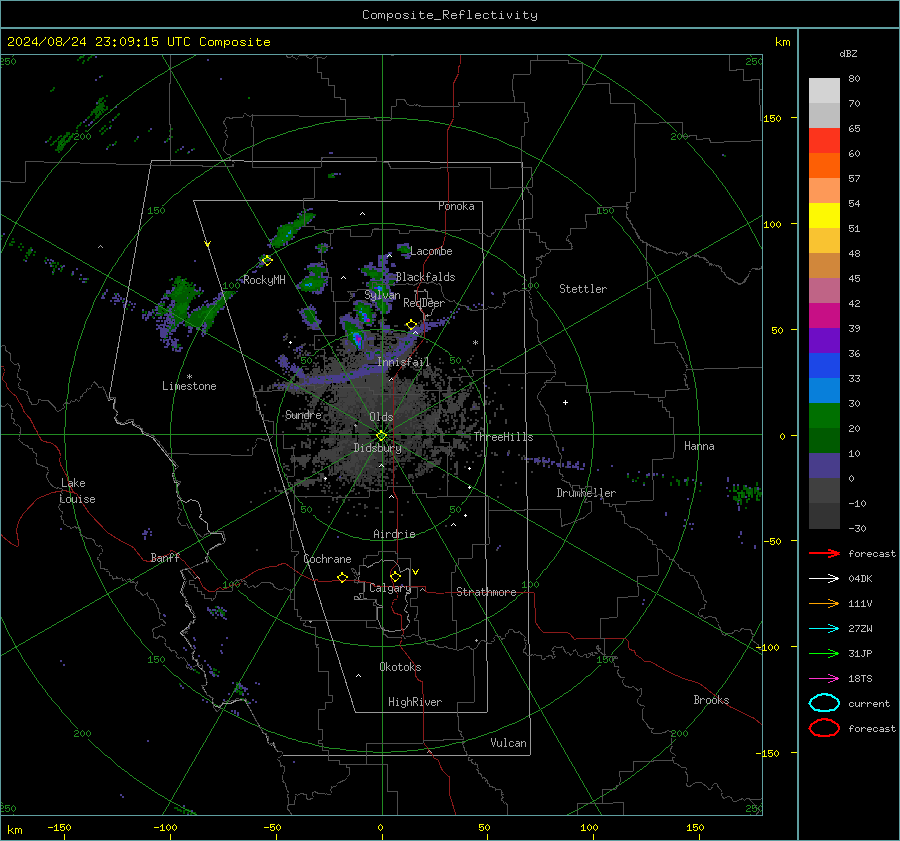Click the red swatch between 65 and 60

click(x=824, y=140)
